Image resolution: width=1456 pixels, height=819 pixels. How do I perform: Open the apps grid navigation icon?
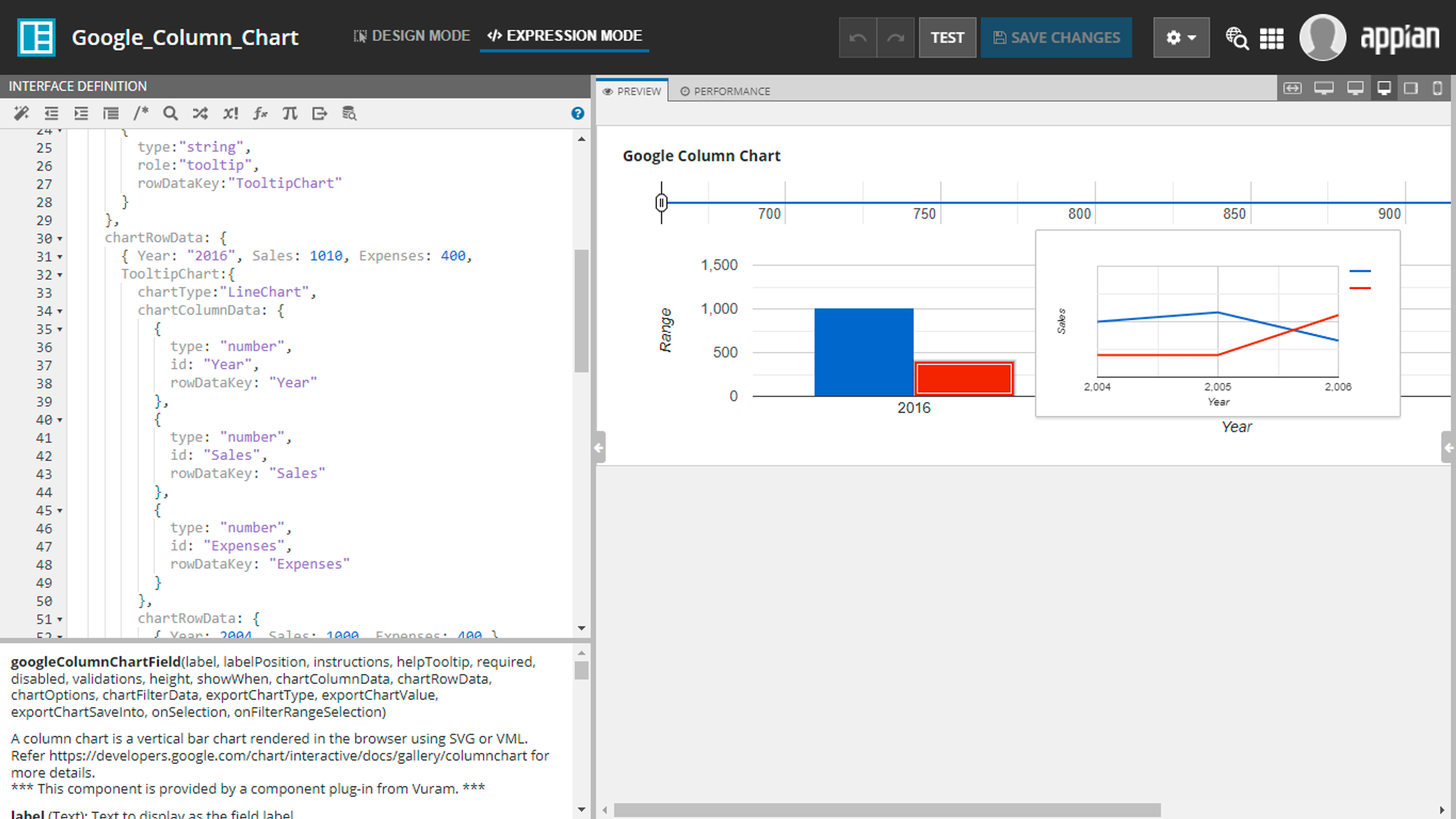tap(1271, 38)
